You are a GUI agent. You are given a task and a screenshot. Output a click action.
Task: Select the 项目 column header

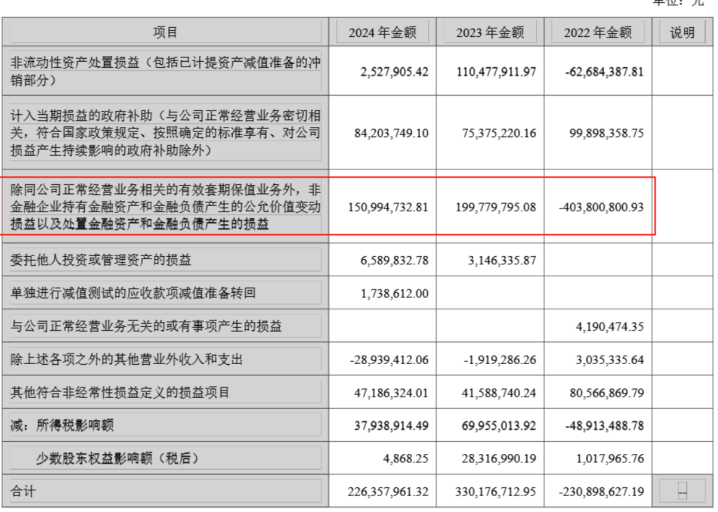[x=166, y=33]
